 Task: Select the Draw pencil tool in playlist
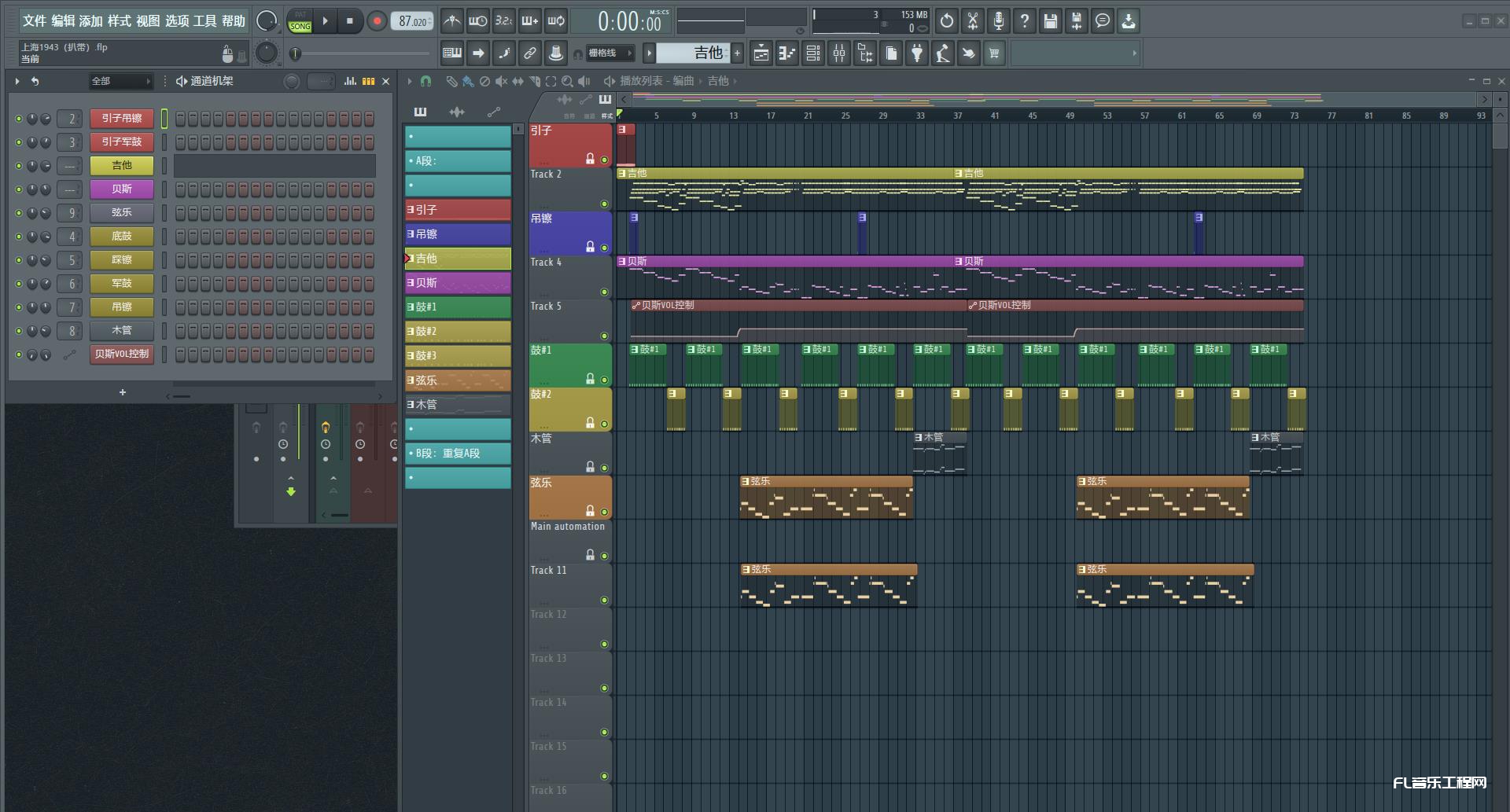pyautogui.click(x=451, y=81)
